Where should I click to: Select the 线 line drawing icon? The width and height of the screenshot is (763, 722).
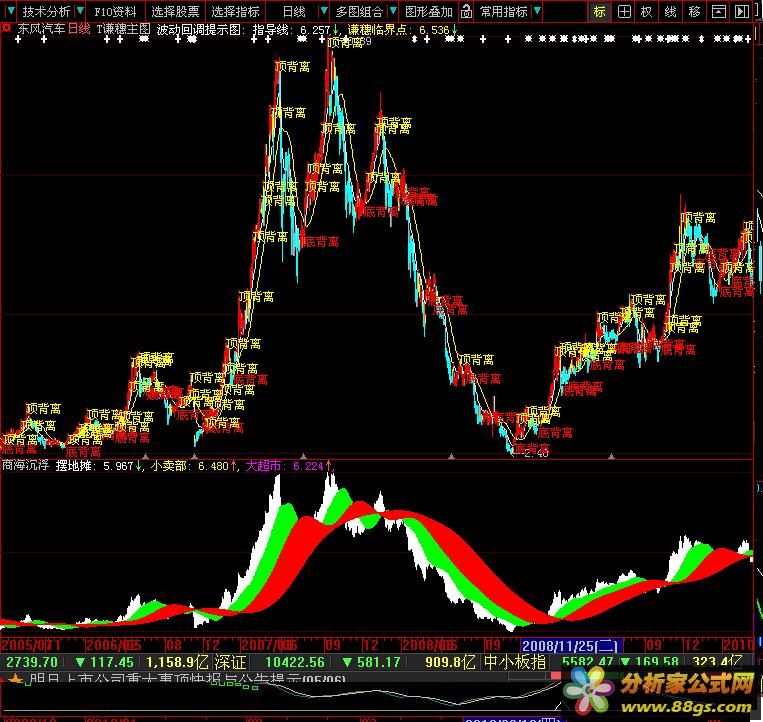pos(671,12)
